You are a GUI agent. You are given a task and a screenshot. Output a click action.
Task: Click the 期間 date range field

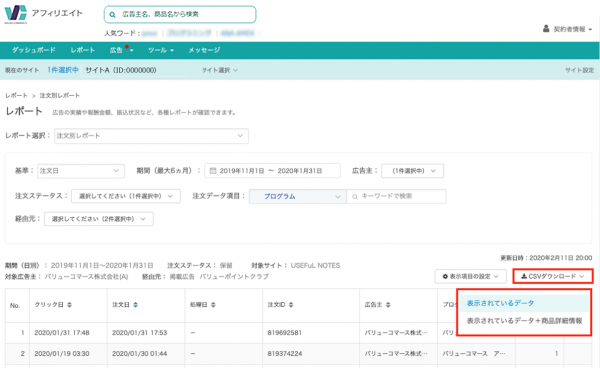[x=272, y=171]
